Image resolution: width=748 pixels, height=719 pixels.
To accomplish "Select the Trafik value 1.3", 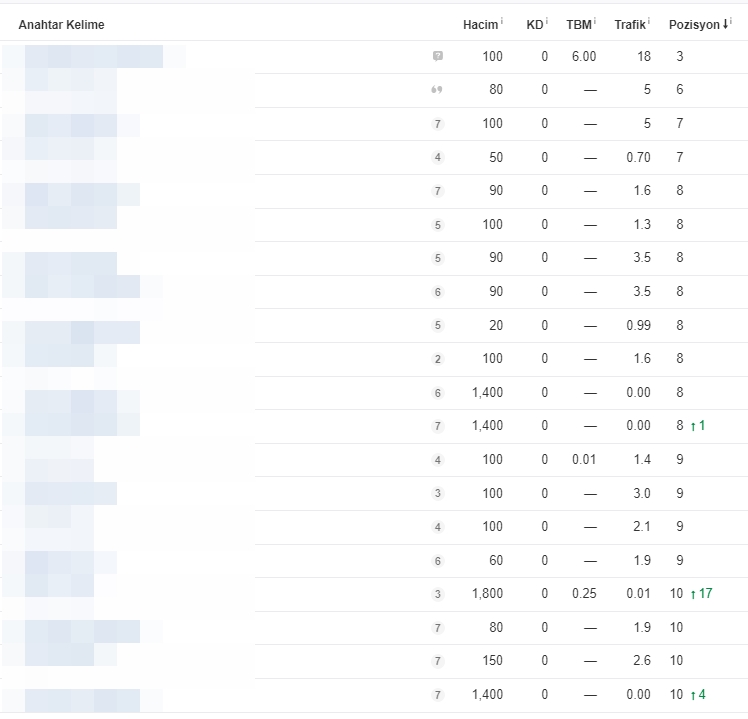I will click(x=642, y=225).
